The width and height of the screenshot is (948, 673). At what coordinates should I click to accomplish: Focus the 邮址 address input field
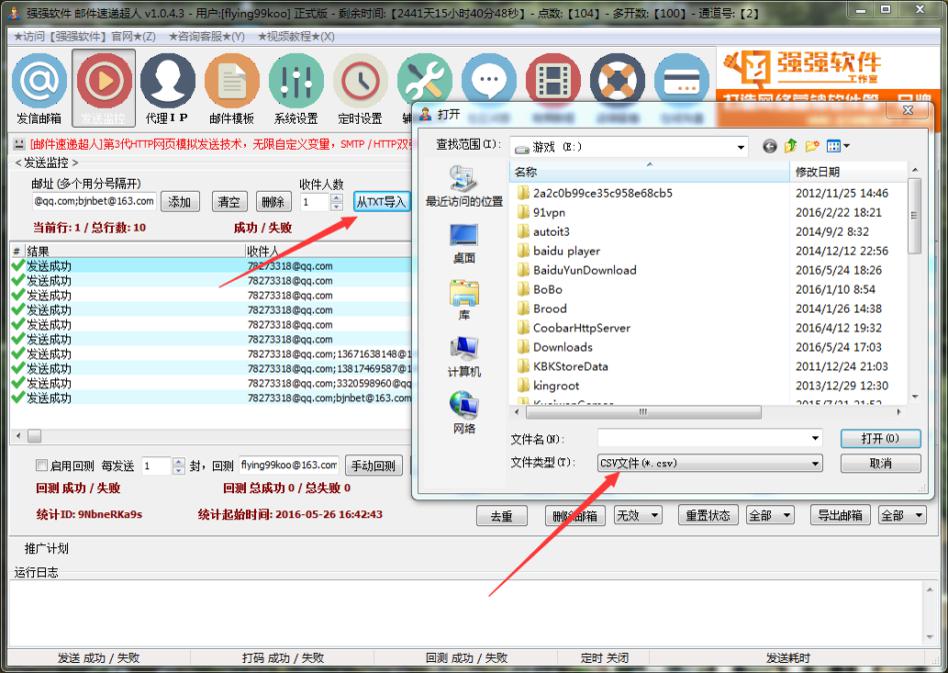click(94, 201)
